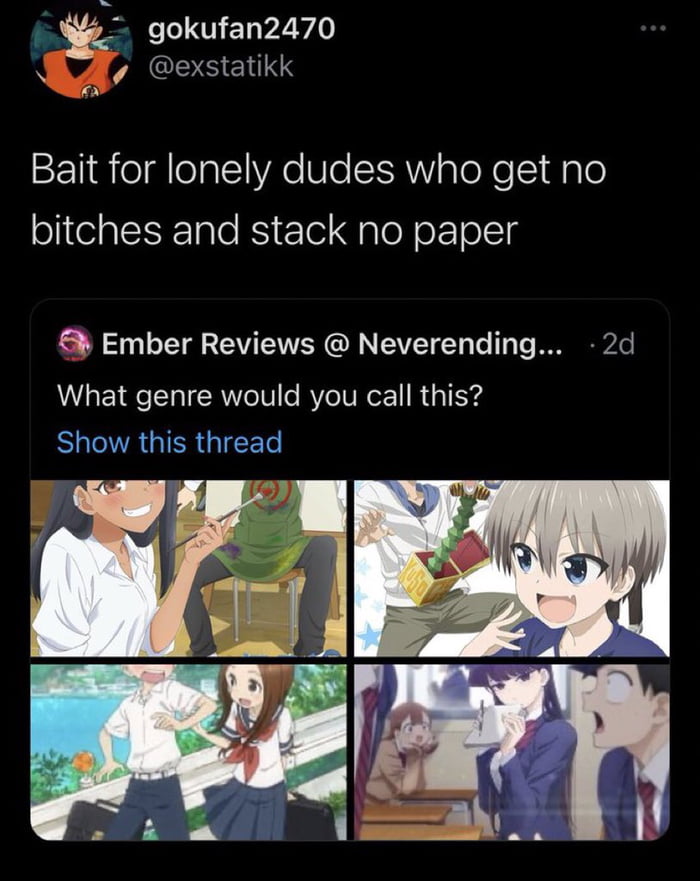Select the 'What genre would you call this?' text
Image resolution: width=700 pixels, height=881 pixels.
(270, 396)
